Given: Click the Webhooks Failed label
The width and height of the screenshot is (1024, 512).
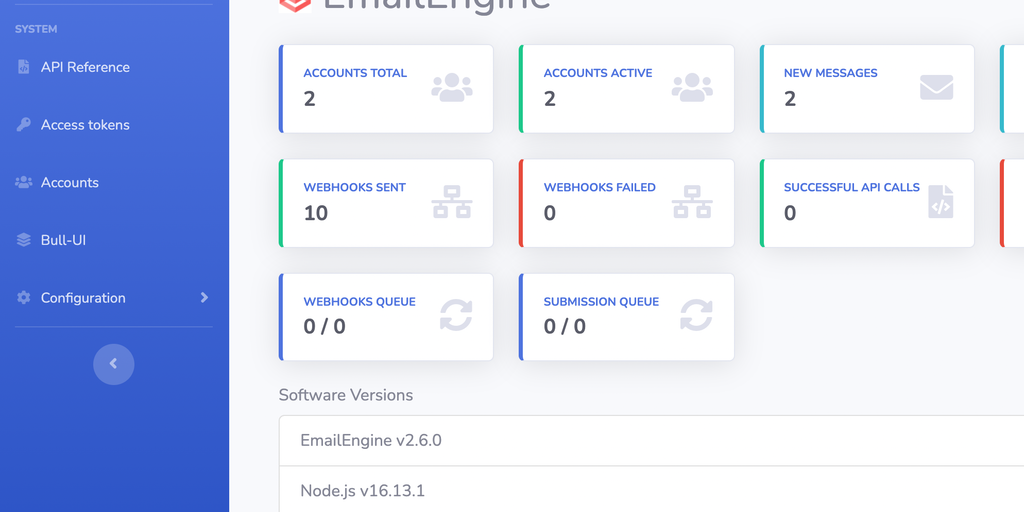Looking at the screenshot, I should tap(600, 187).
